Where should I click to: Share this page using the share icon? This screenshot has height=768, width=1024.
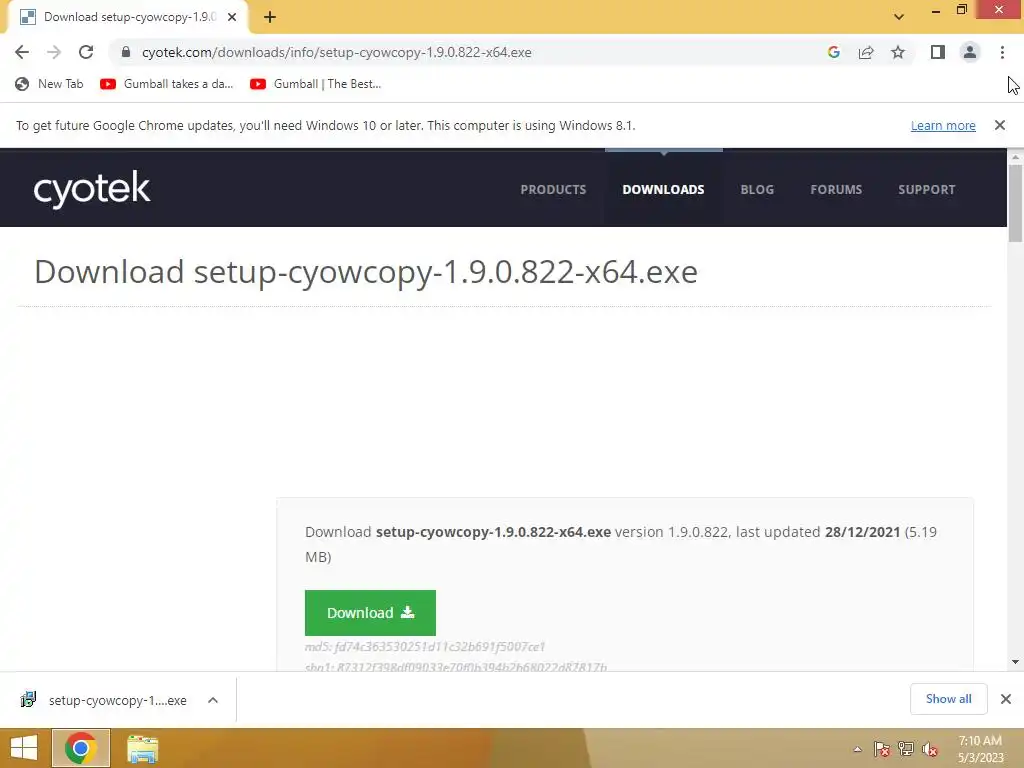click(866, 52)
